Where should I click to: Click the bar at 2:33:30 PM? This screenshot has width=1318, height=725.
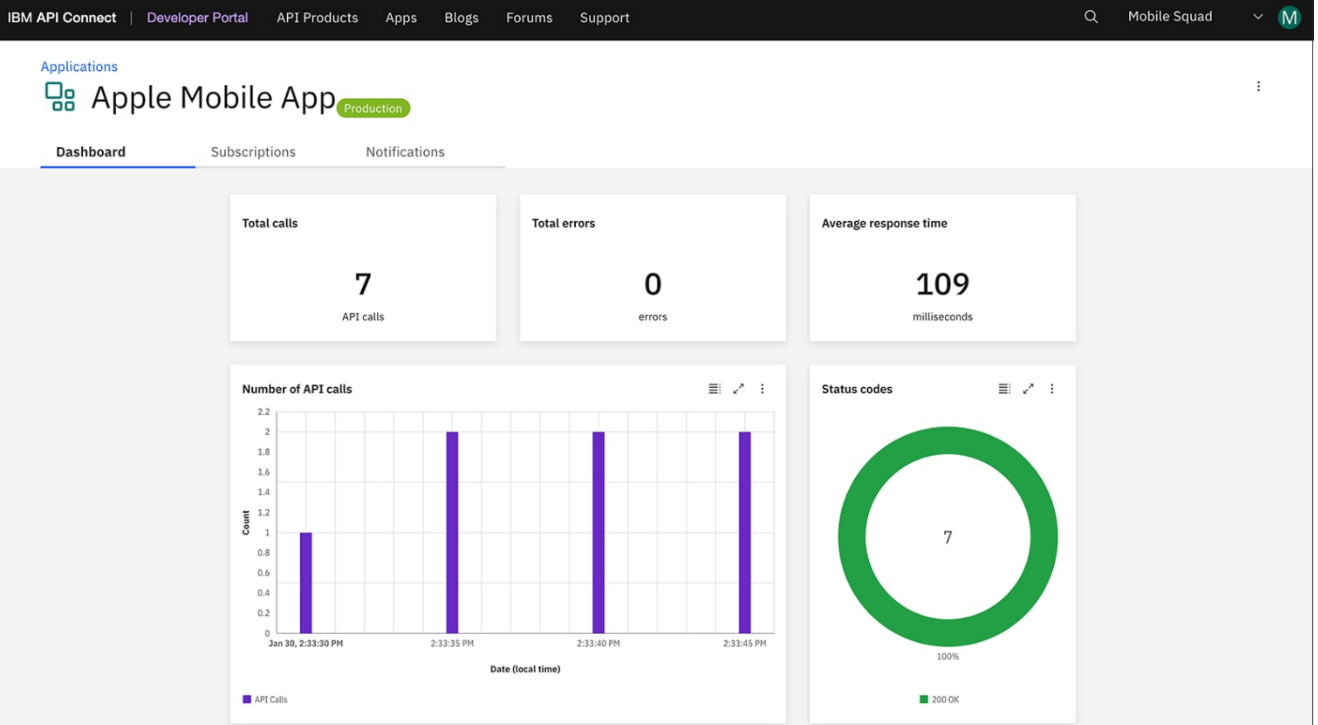(306, 583)
